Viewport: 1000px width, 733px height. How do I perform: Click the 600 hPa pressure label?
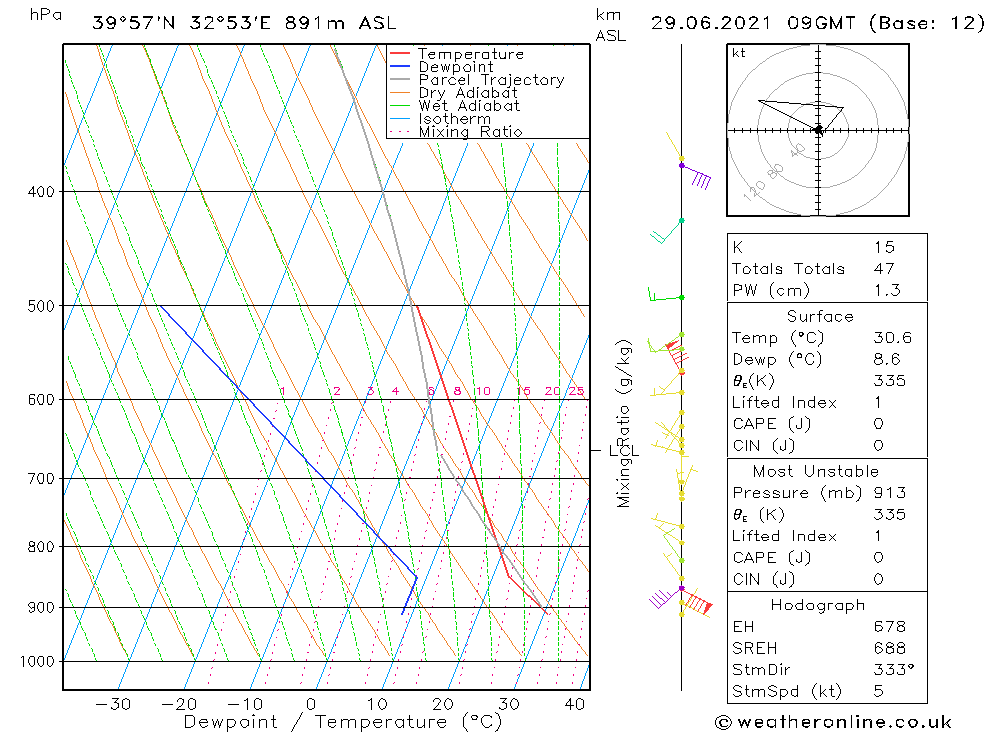41,399
